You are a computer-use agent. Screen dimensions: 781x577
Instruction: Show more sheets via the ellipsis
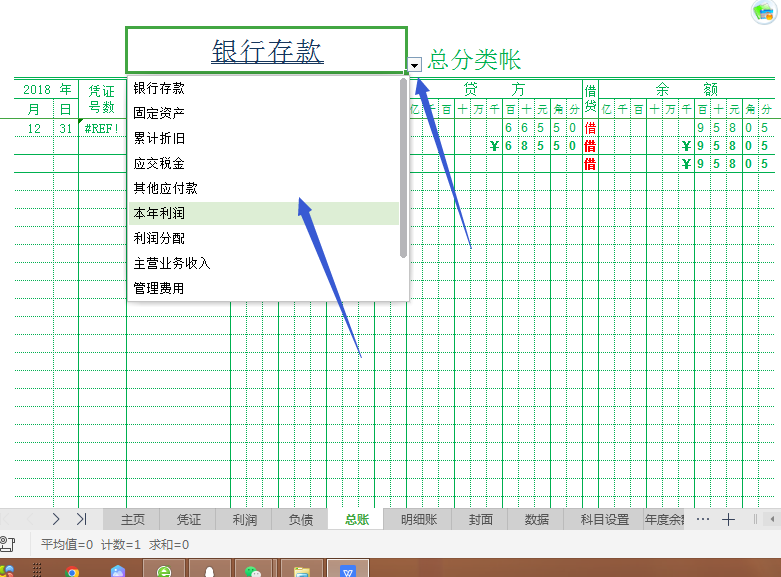703,519
